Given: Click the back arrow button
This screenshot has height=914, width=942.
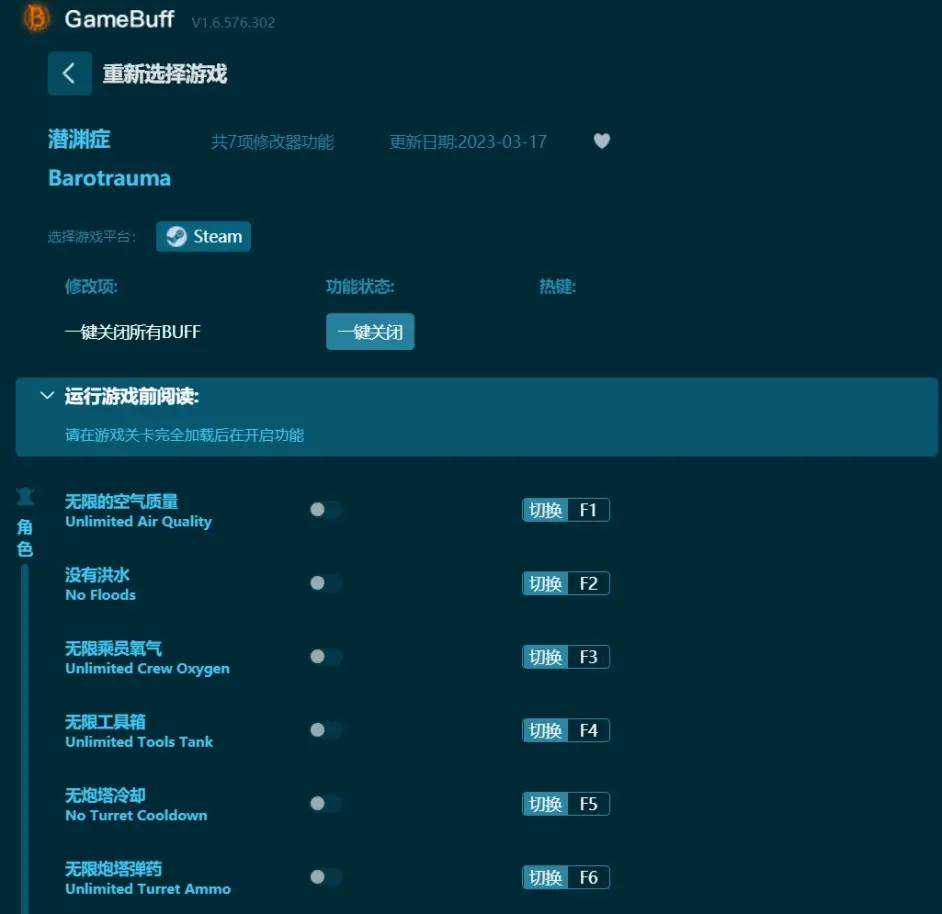Looking at the screenshot, I should click(x=69, y=74).
